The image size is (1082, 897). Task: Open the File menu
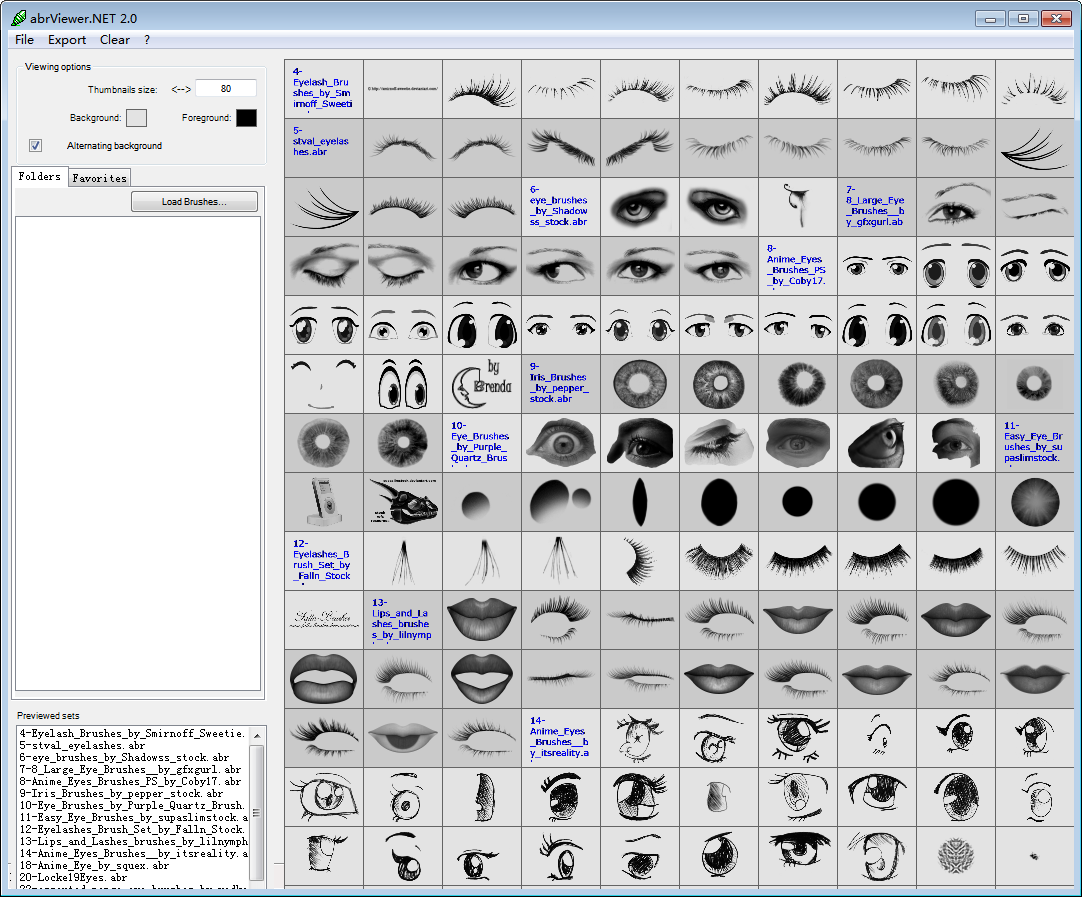[x=24, y=40]
